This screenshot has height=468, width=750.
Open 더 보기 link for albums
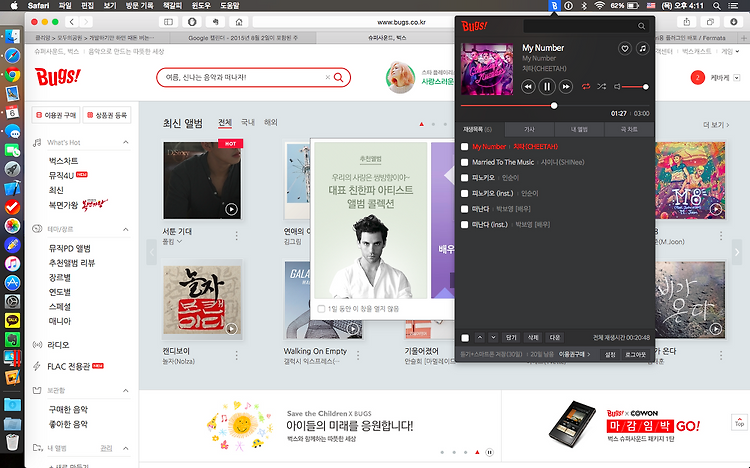pyautogui.click(x=716, y=125)
